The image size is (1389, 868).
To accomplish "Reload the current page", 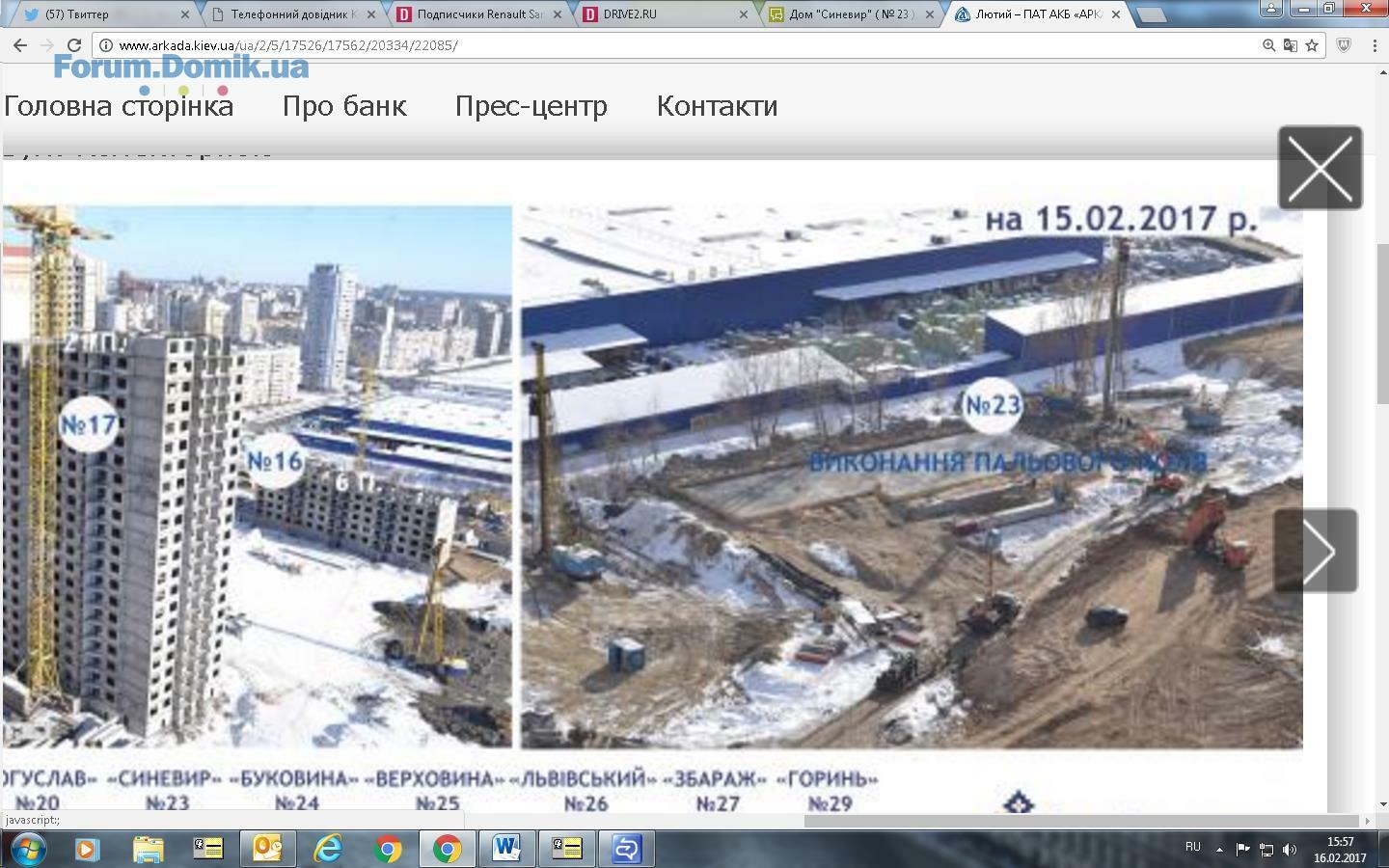I will pyautogui.click(x=74, y=45).
